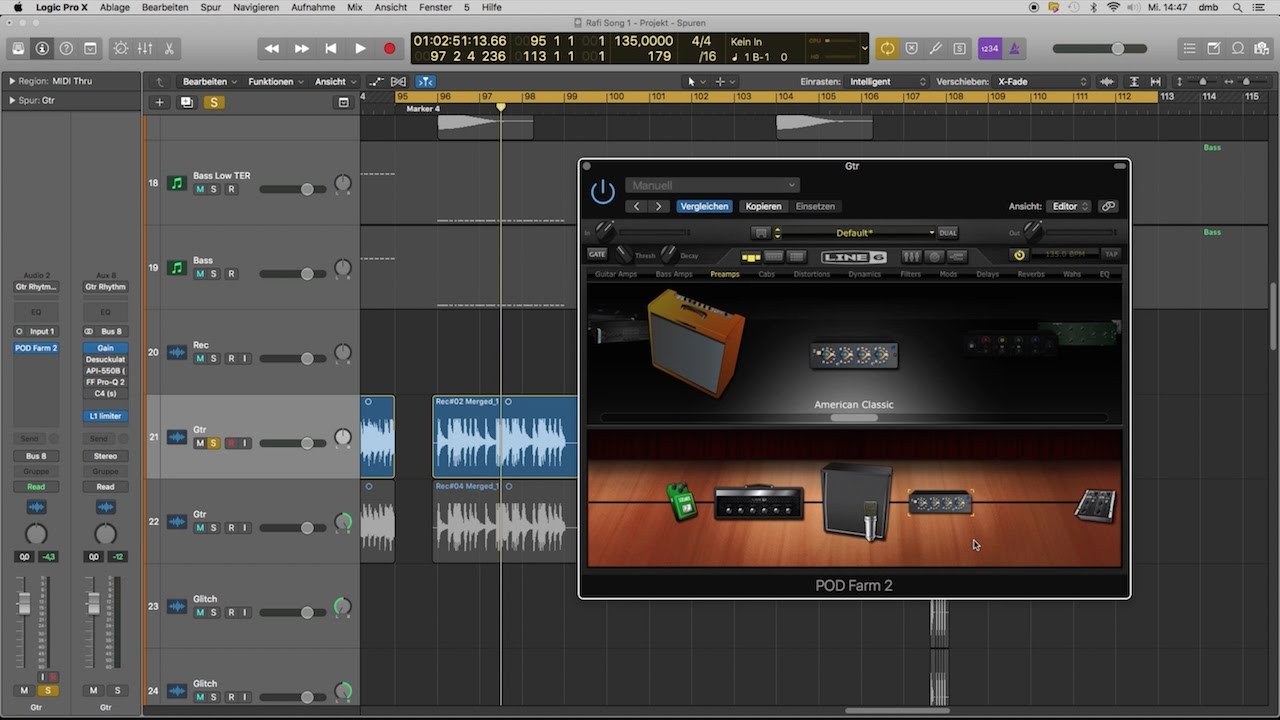Click the Vergleichen button
The height and width of the screenshot is (720, 1280).
pos(704,206)
